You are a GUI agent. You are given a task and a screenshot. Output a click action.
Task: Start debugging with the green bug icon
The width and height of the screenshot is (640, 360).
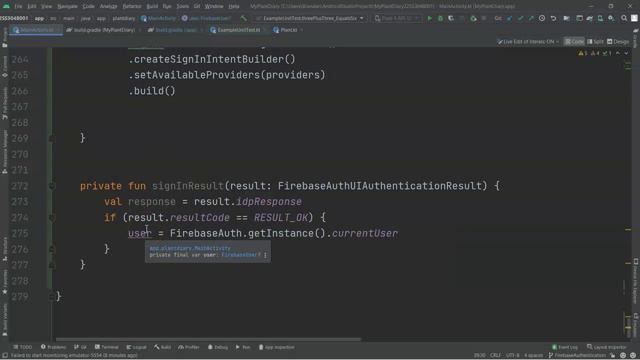(440, 18)
